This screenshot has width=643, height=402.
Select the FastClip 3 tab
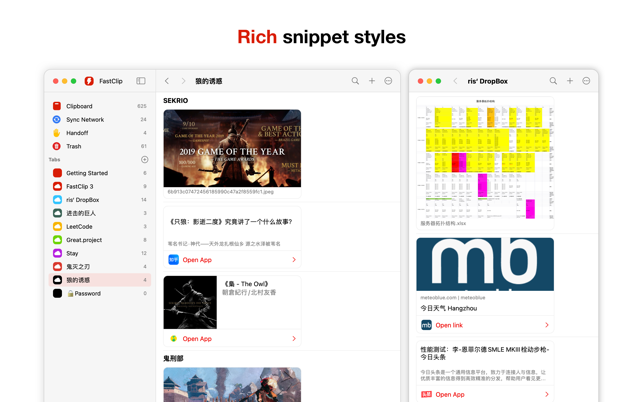[x=100, y=186]
